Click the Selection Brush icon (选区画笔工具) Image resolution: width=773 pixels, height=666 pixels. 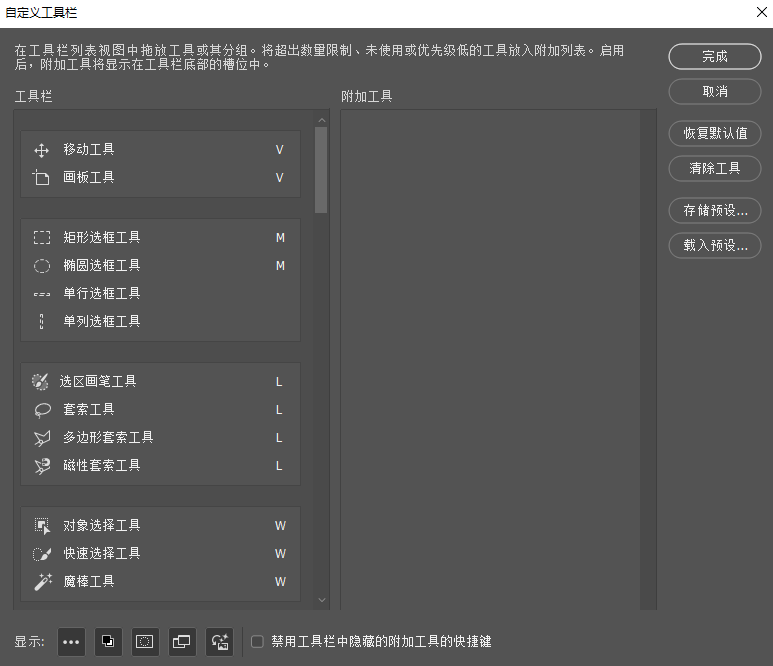[x=40, y=382]
